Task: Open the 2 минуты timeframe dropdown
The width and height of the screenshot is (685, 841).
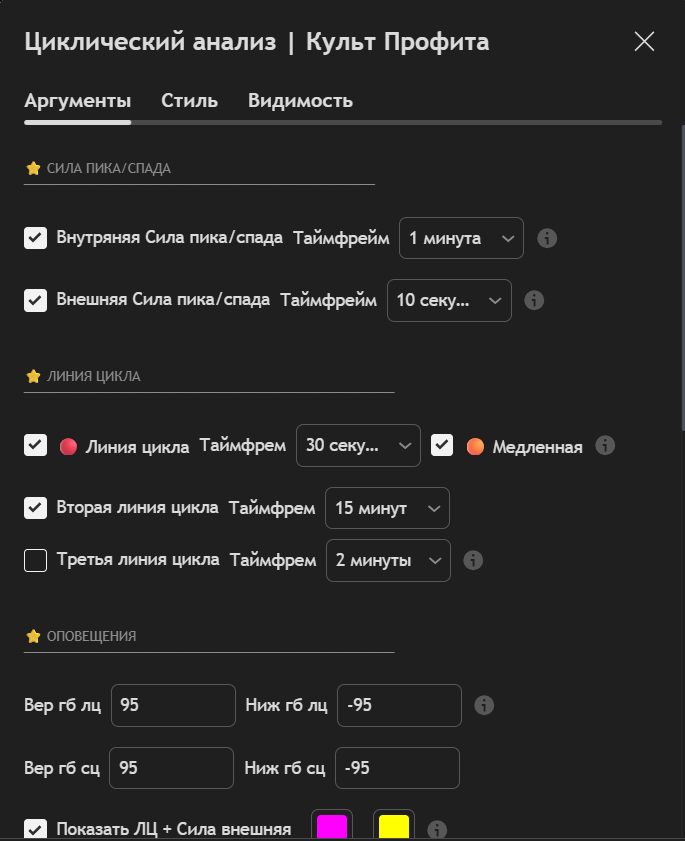Action: pos(388,560)
